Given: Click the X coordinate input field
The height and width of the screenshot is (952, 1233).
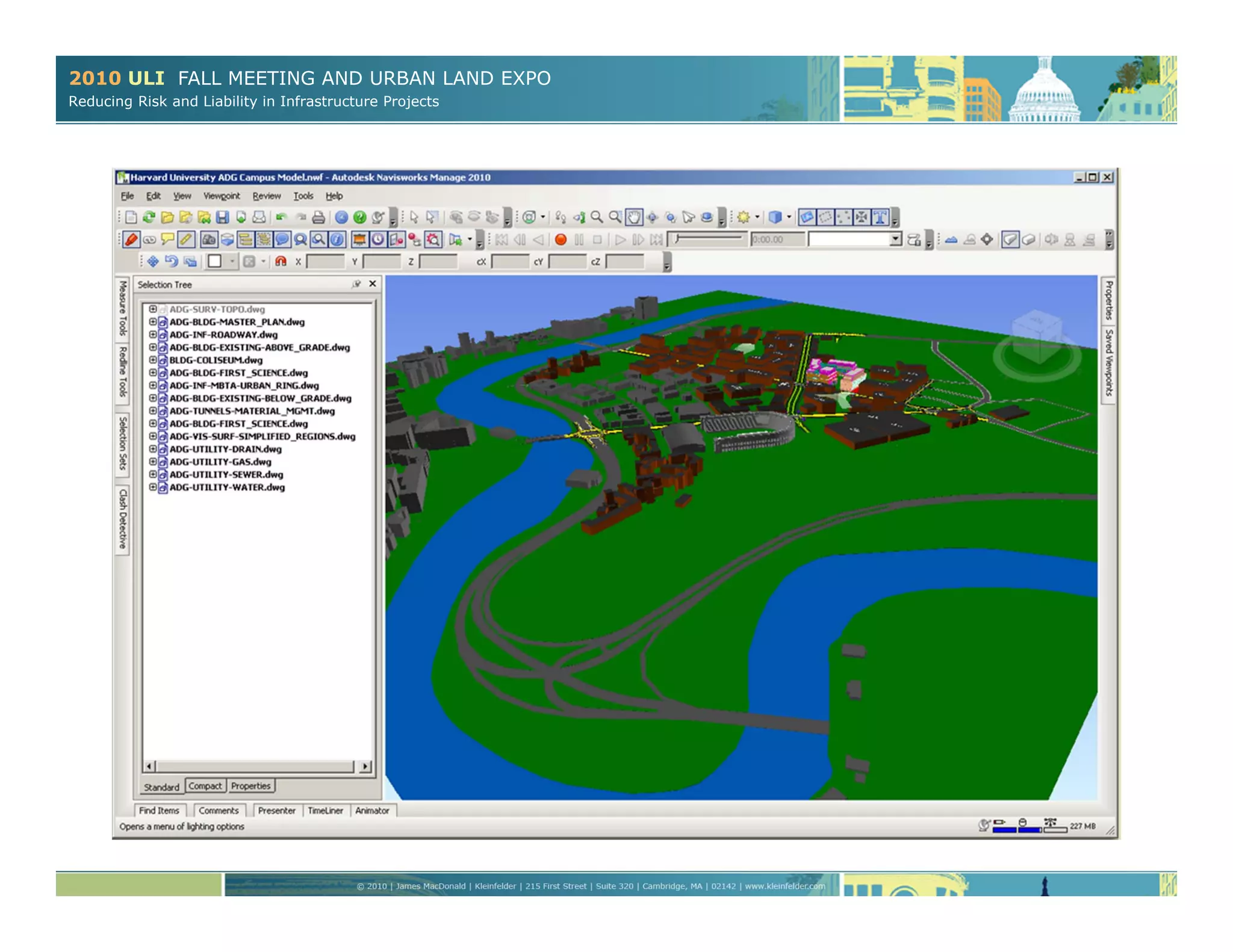Looking at the screenshot, I should click(325, 262).
